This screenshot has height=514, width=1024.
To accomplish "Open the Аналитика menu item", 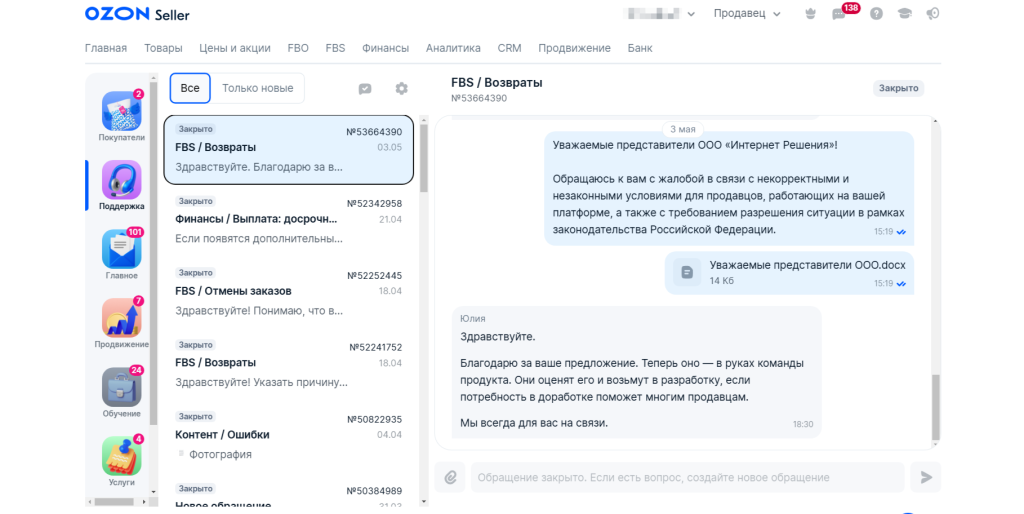I will (x=453, y=48).
